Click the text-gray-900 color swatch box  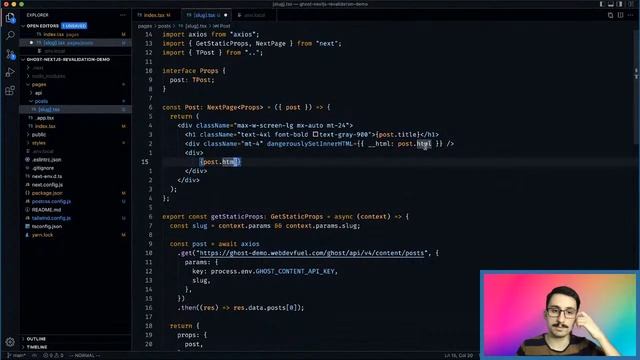(316, 134)
